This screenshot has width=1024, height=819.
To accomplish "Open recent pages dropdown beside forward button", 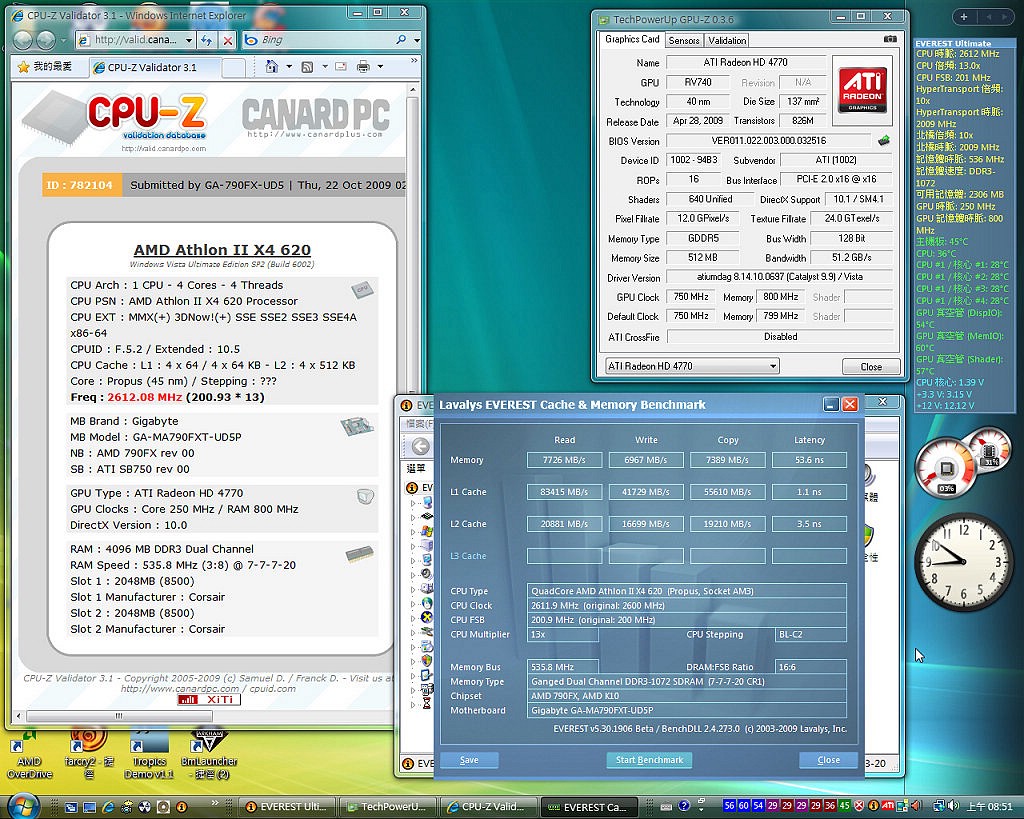I will 63,40.
